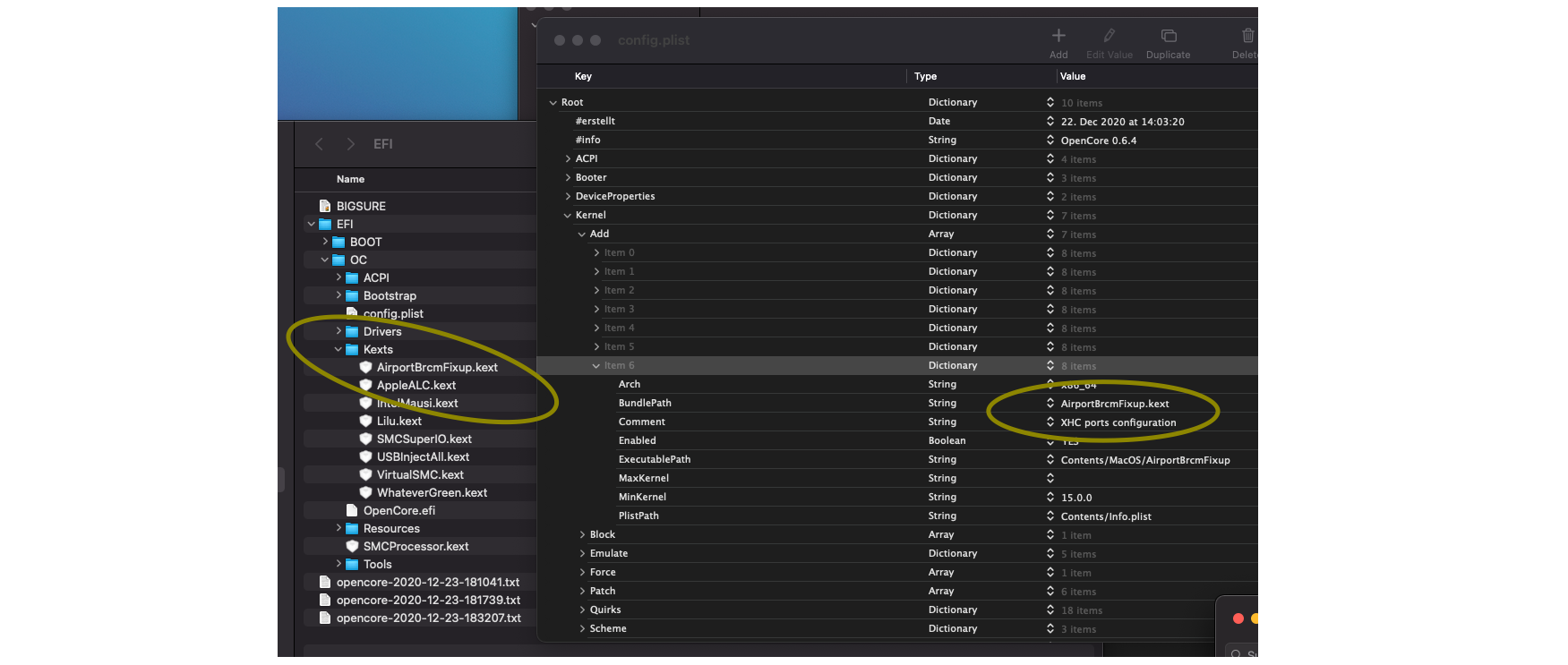This screenshot has width=1568, height=665.
Task: Collapse Item 6 in Kernel Add
Action: (596, 365)
